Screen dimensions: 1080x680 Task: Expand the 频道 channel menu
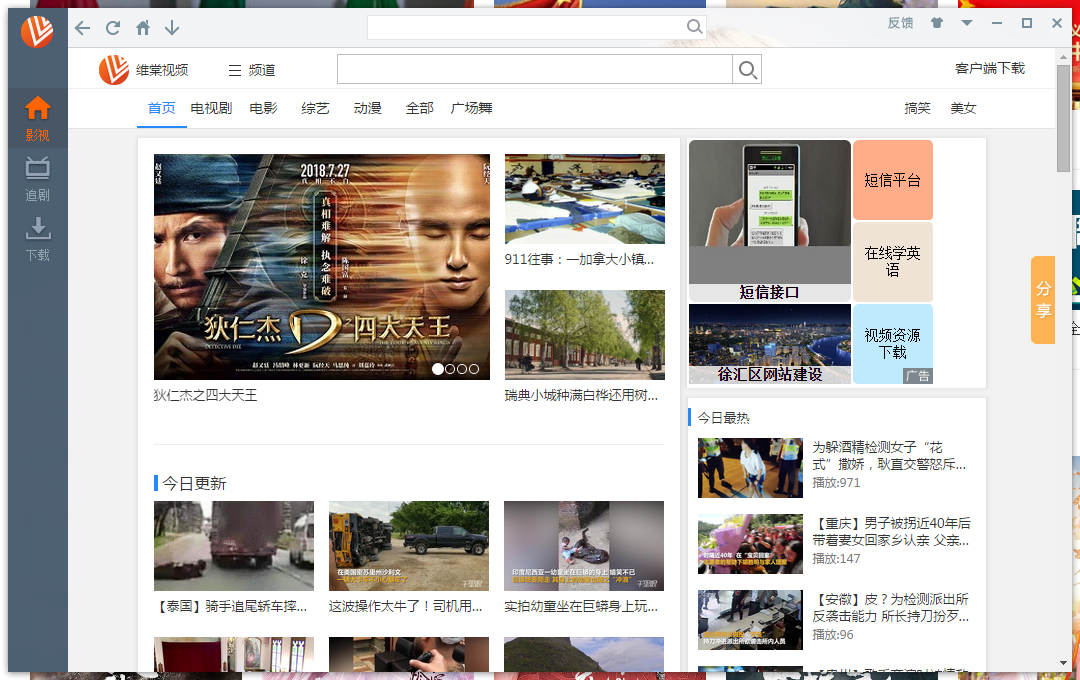pyautogui.click(x=252, y=70)
